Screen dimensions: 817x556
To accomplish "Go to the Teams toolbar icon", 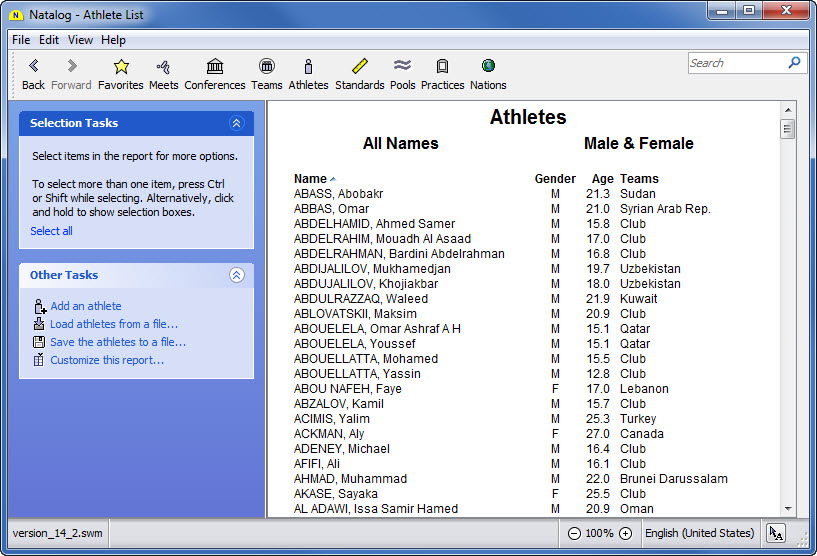I will (x=266, y=67).
